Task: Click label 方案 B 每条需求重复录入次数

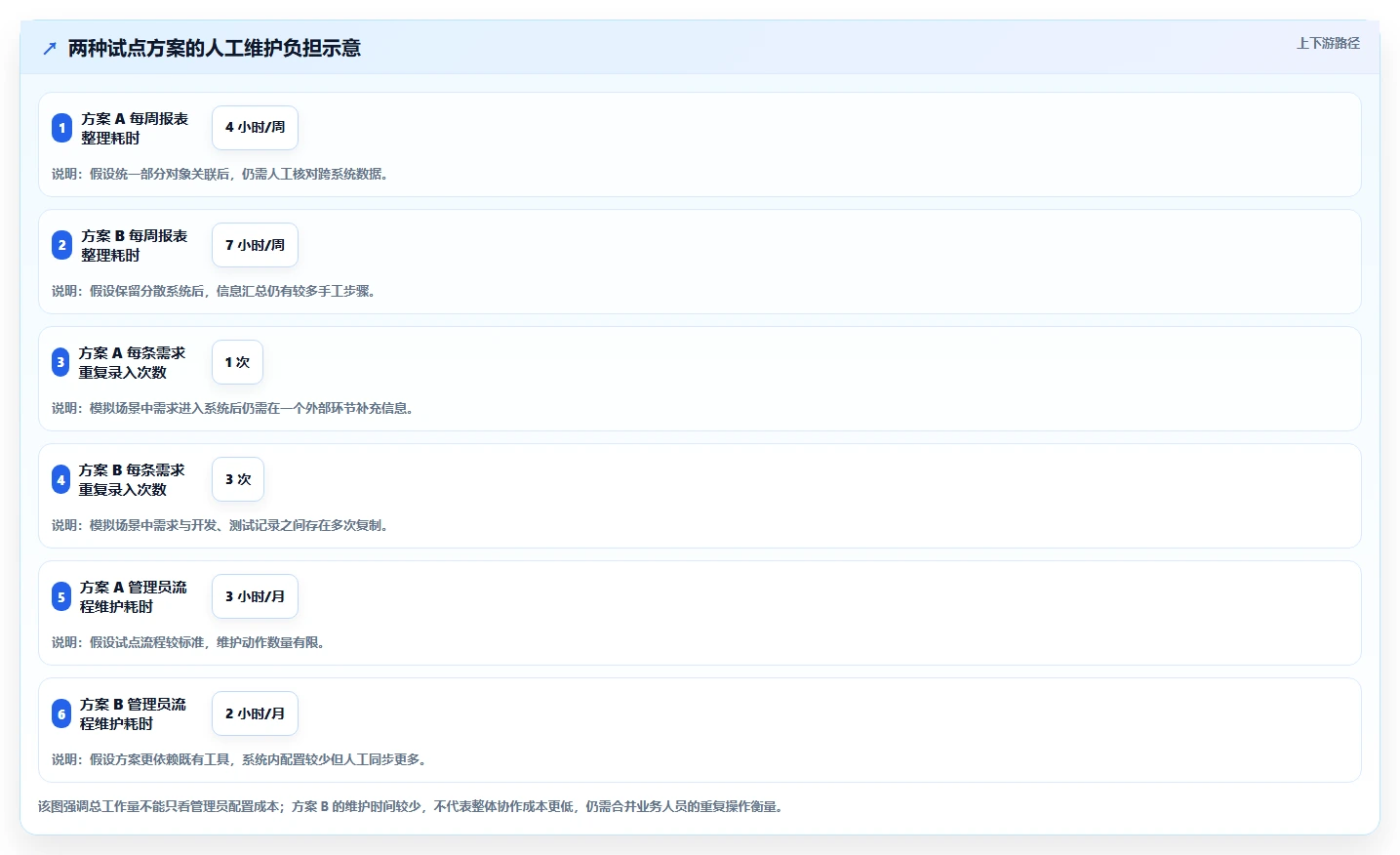Action: click(132, 479)
